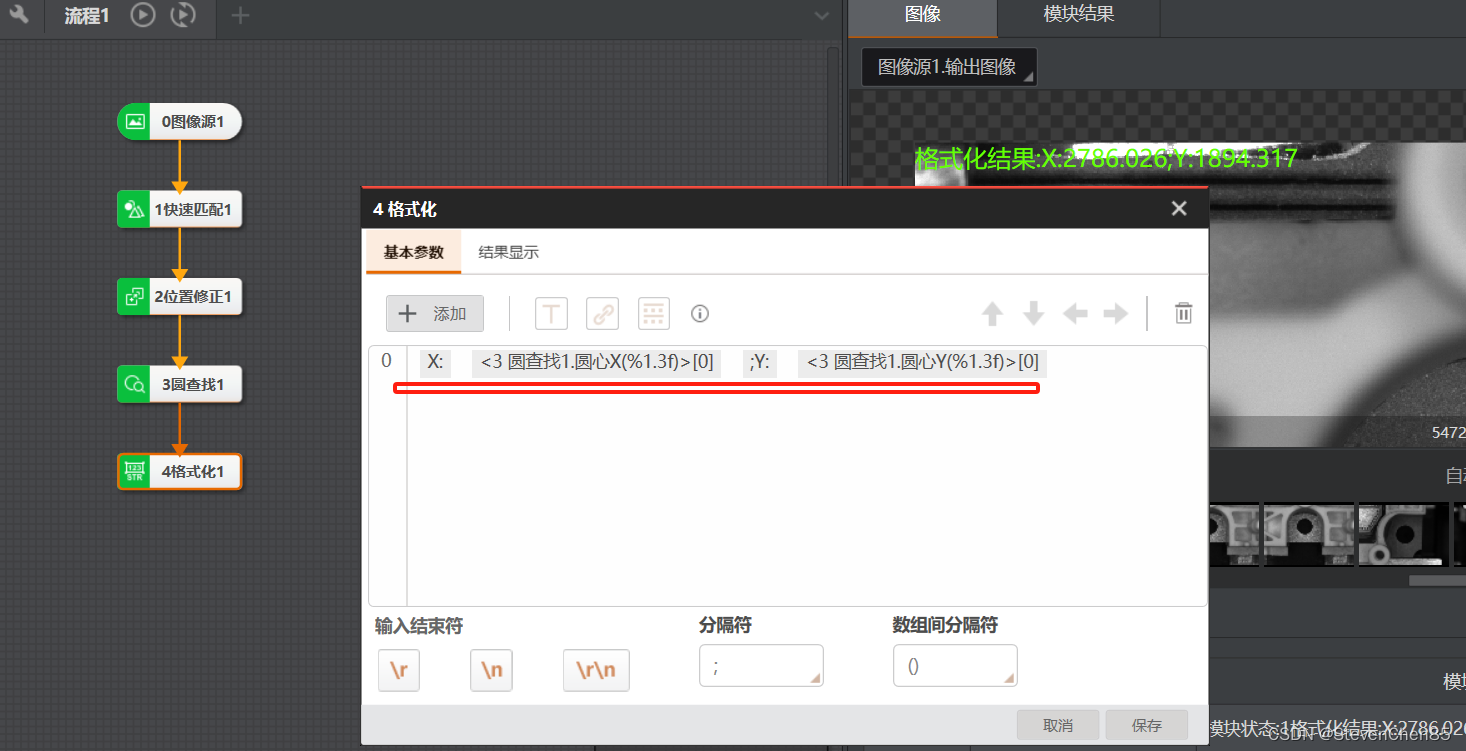This screenshot has height=751, width=1466.
Task: Select the 3圆查找1 node
Action: click(180, 383)
